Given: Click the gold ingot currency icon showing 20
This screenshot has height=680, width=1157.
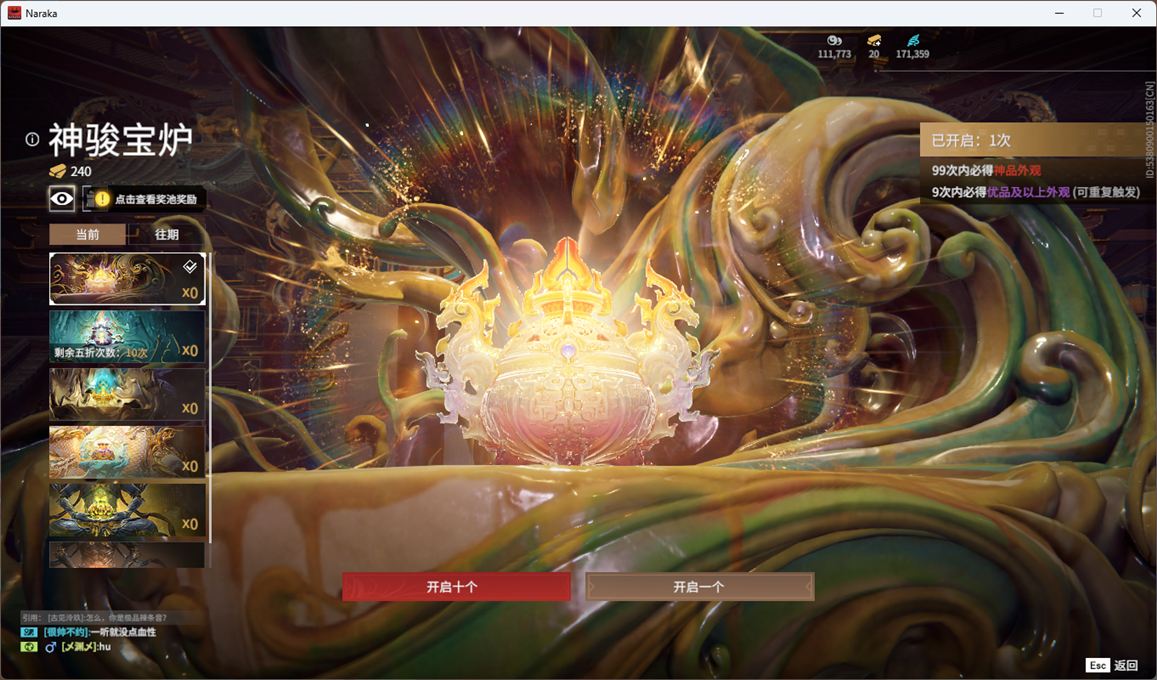Looking at the screenshot, I should coord(874,41).
